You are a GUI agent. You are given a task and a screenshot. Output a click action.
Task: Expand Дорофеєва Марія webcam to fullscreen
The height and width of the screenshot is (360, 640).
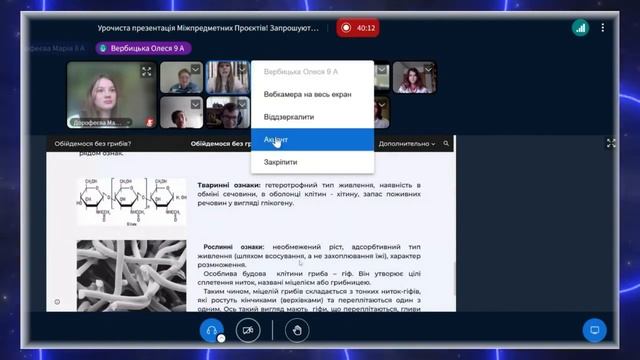pos(147,71)
